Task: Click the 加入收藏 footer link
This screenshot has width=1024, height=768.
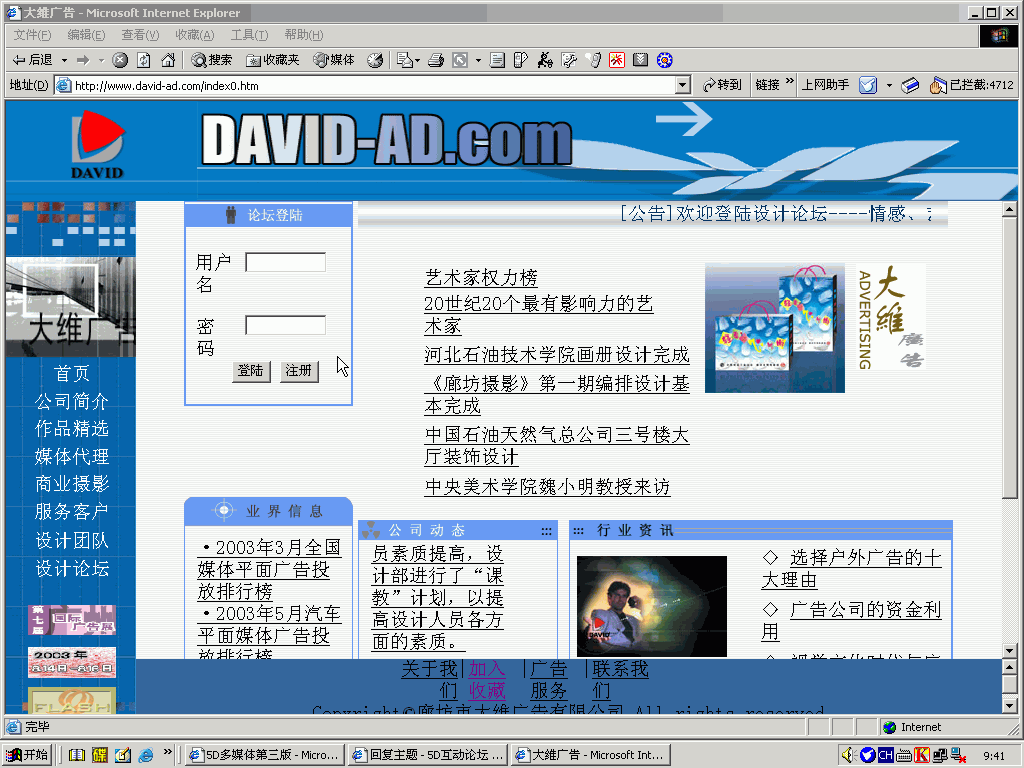Action: (x=487, y=679)
